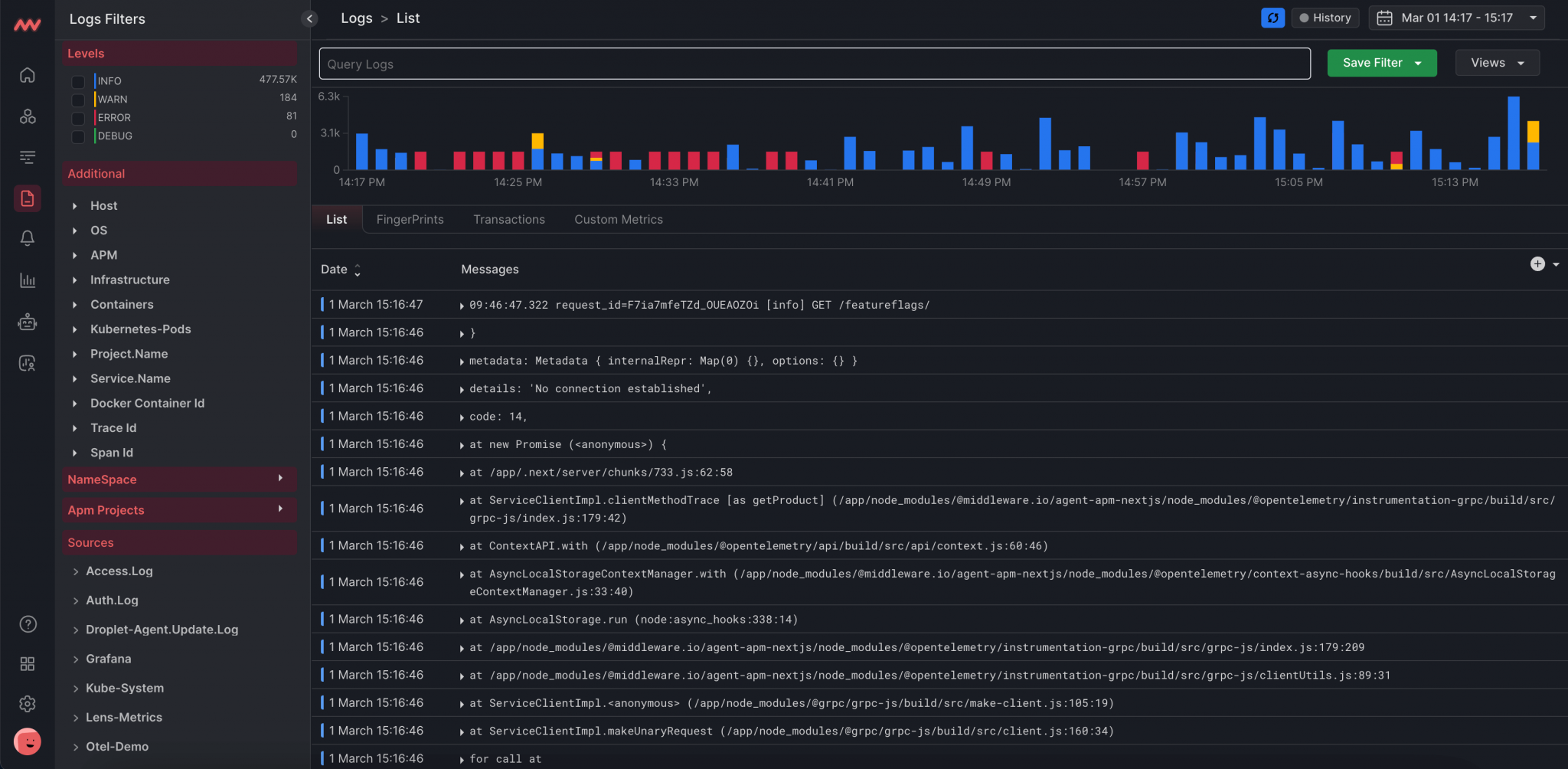The width and height of the screenshot is (1568, 769).
Task: Open the date range picker dropdown
Action: click(1455, 18)
